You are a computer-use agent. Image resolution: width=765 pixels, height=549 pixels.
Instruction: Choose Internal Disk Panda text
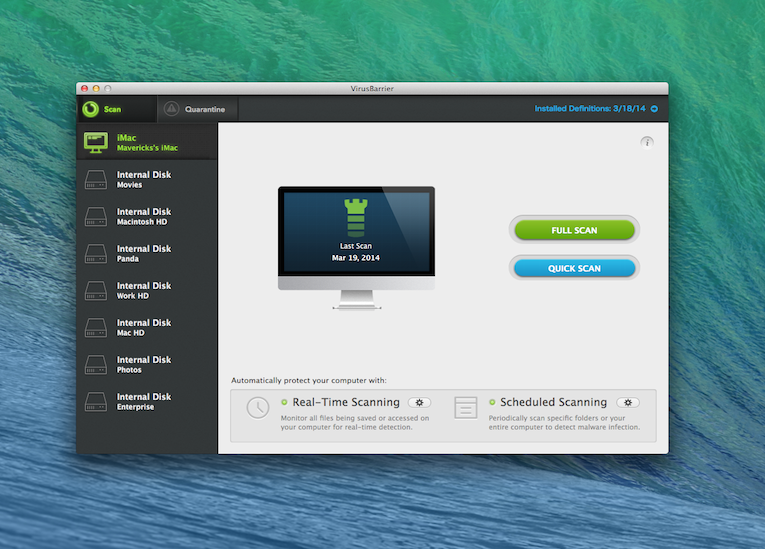[x=144, y=254]
